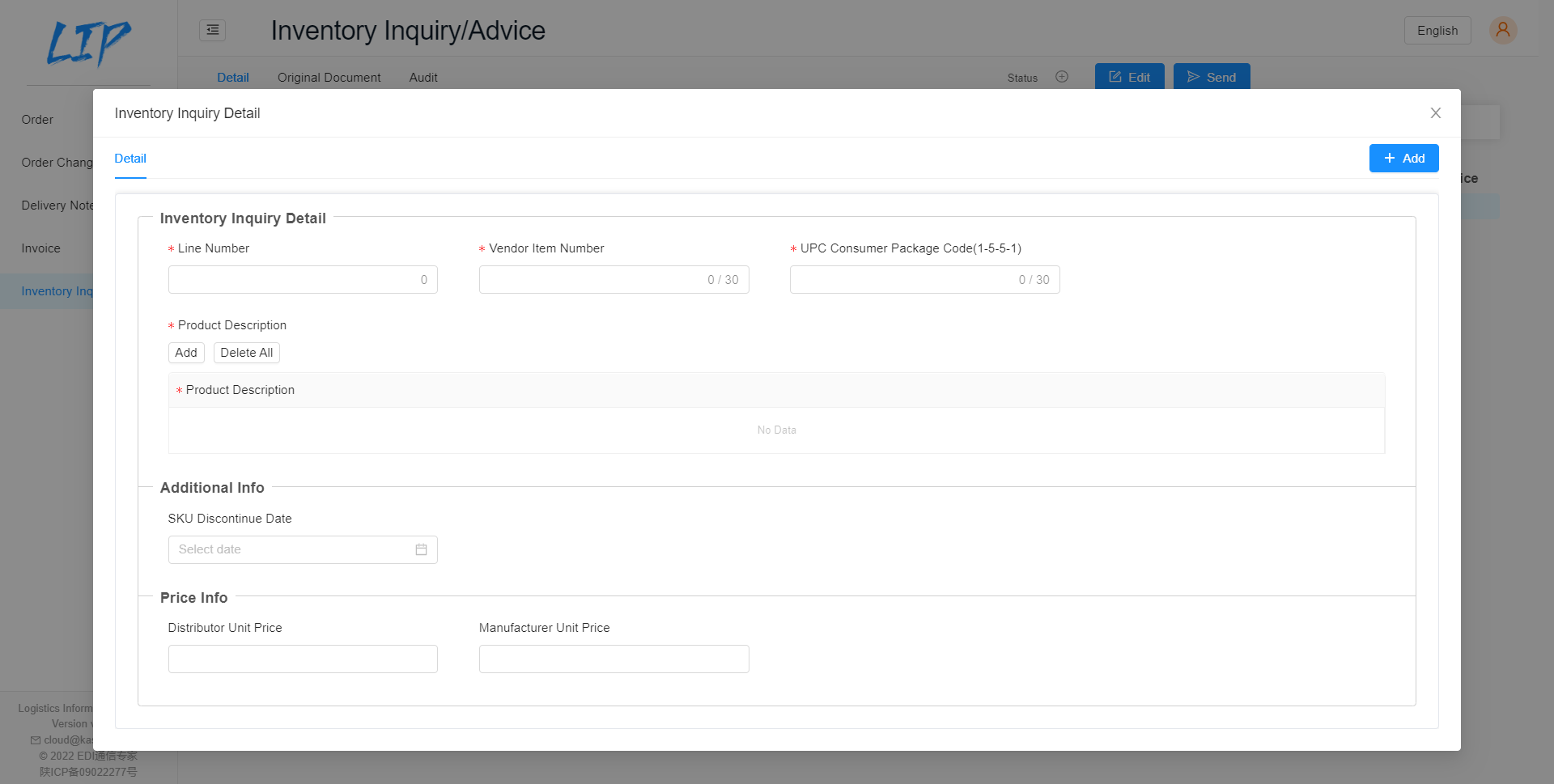1554x784 pixels.
Task: Click the plus icon on the Add button
Action: [1389, 159]
